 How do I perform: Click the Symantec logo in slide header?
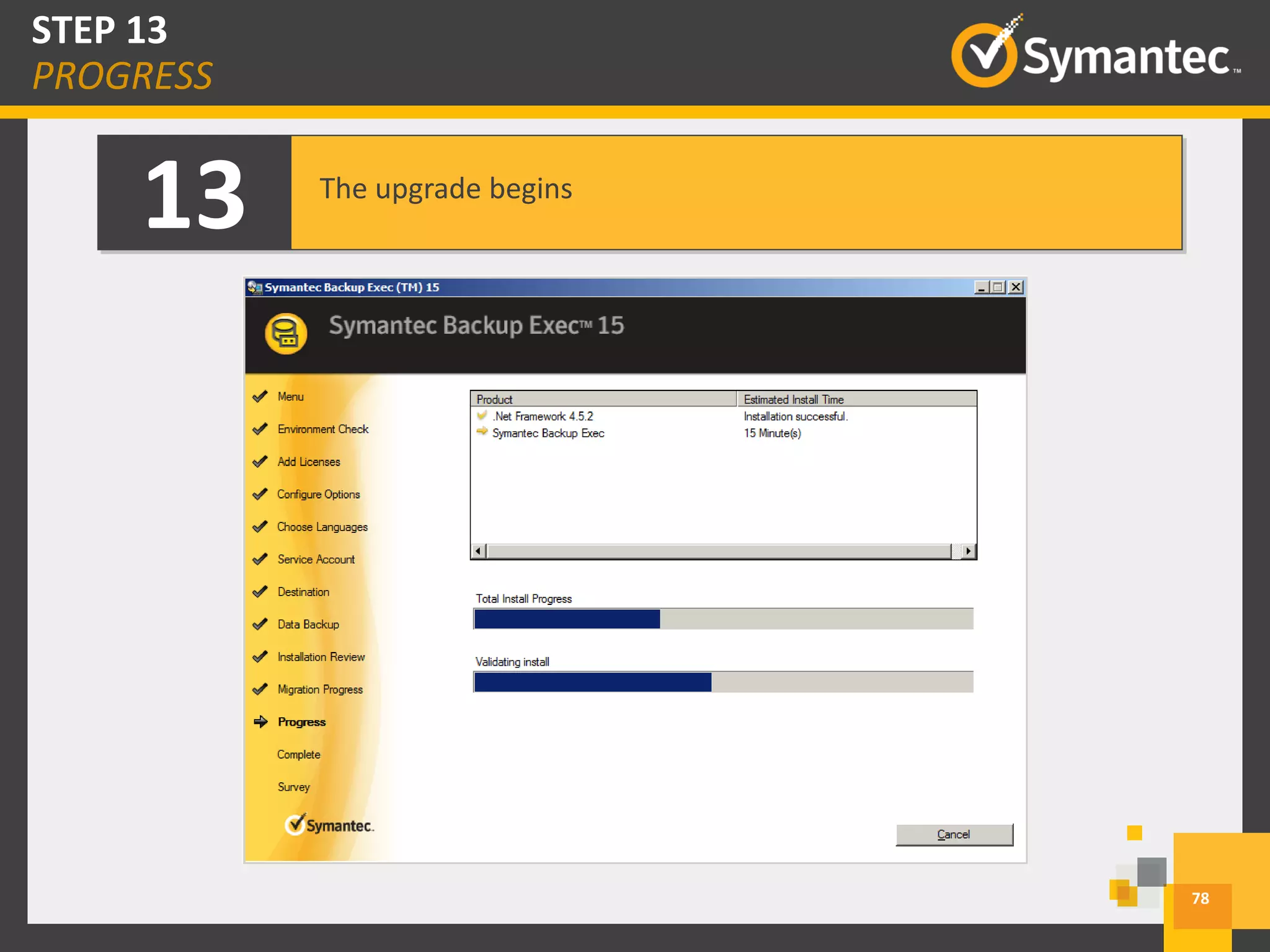1096,52
